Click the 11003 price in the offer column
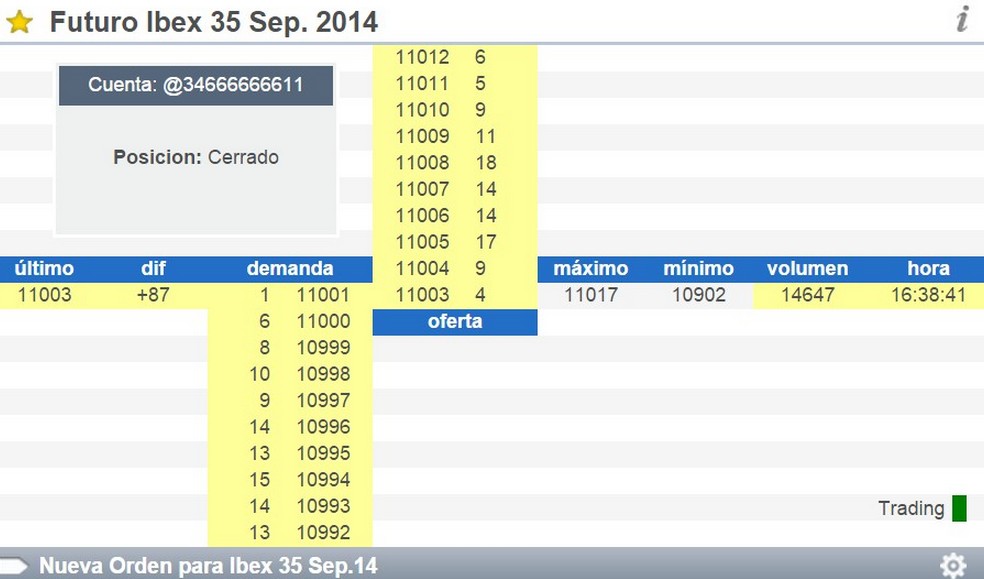This screenshot has width=984, height=579. 422,294
